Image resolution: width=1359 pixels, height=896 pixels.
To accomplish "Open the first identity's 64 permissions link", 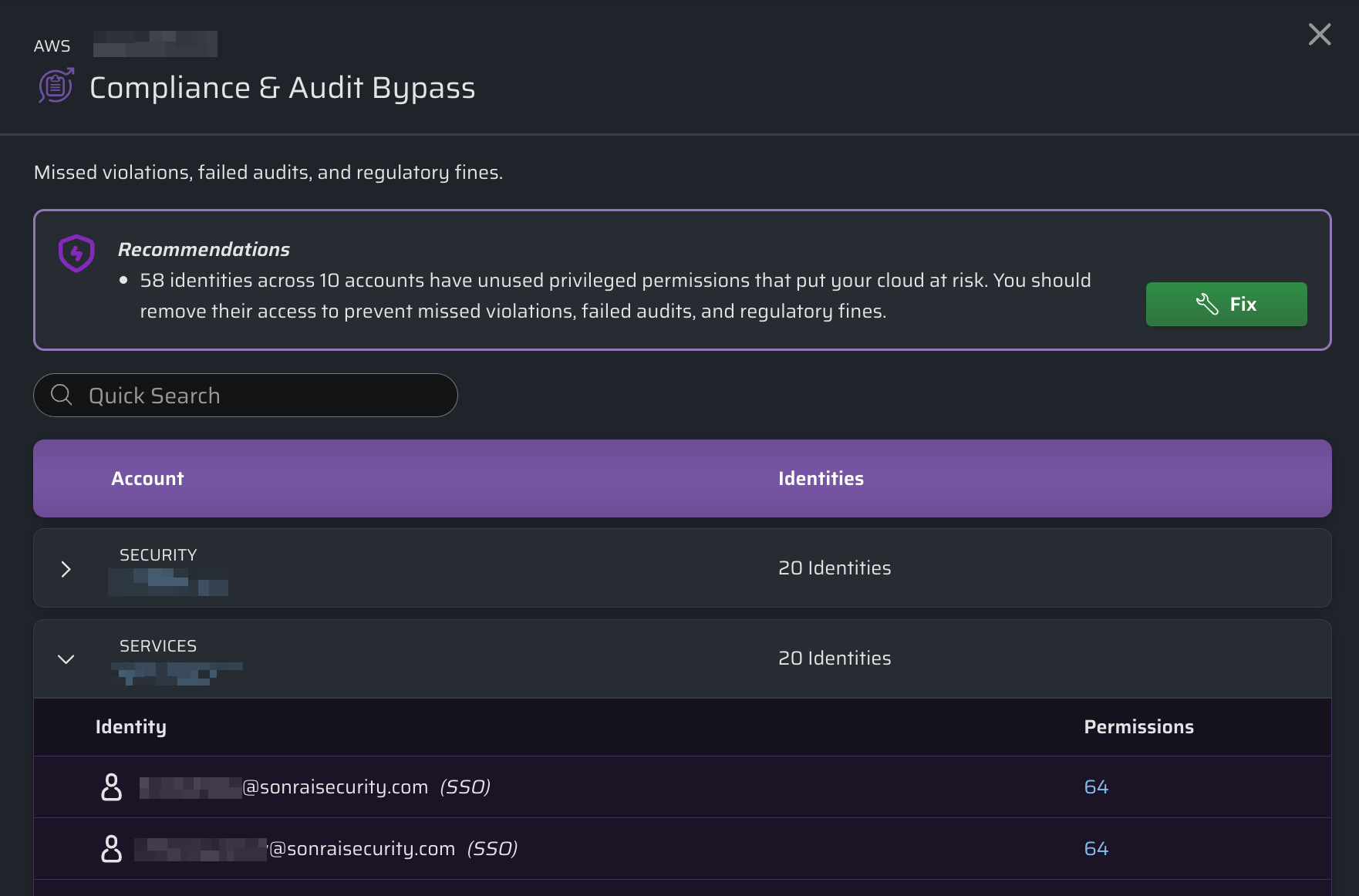I will tap(1096, 787).
